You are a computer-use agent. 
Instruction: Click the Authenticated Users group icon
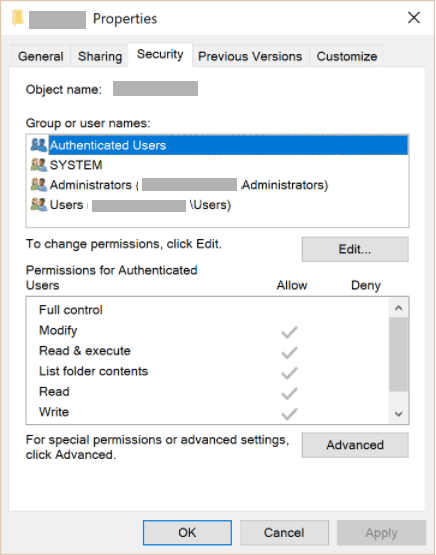(x=39, y=145)
